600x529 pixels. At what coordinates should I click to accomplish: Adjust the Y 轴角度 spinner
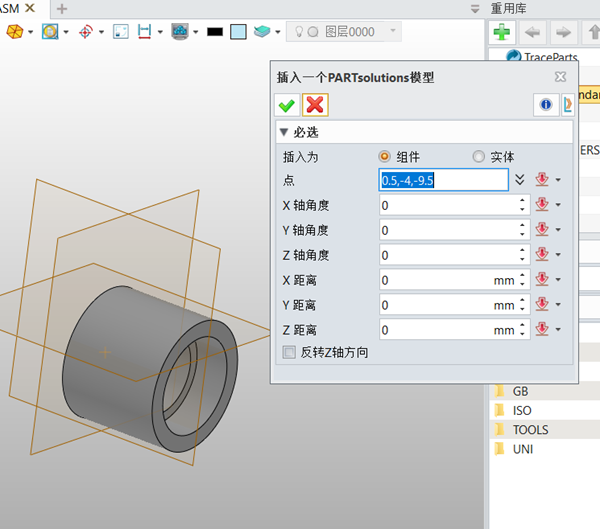click(522, 230)
